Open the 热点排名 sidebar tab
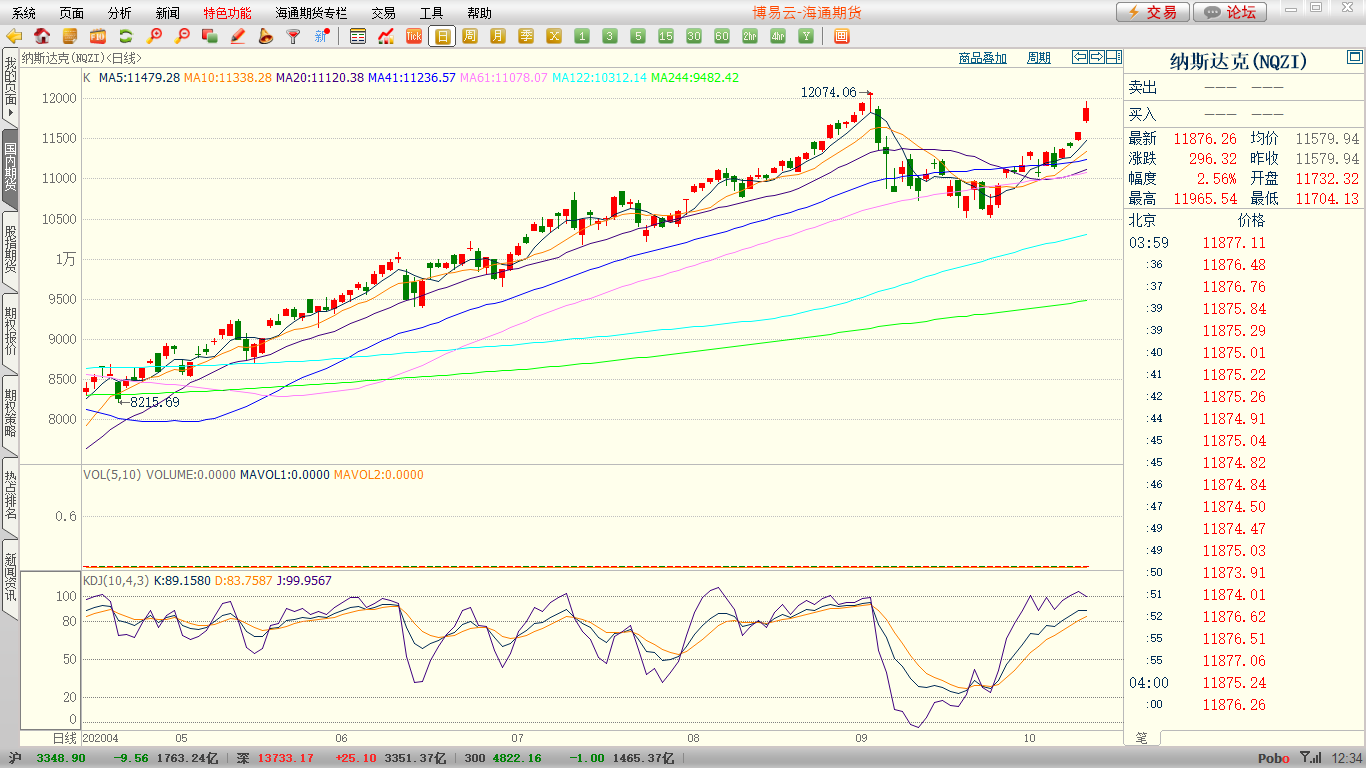This screenshot has width=1366, height=768. pos(10,496)
